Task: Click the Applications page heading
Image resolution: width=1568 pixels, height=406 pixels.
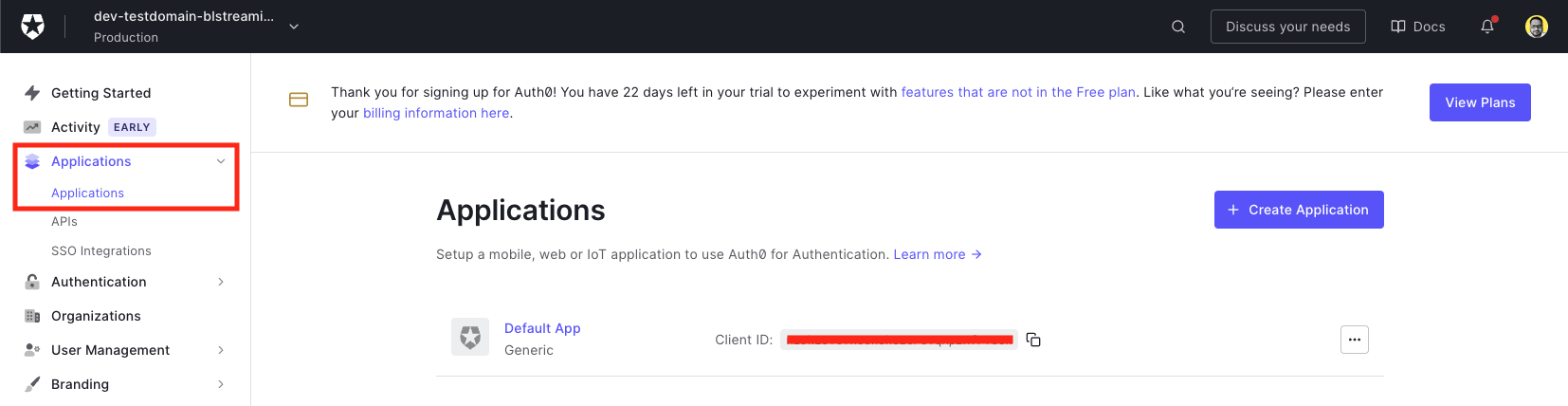Action: (x=520, y=210)
